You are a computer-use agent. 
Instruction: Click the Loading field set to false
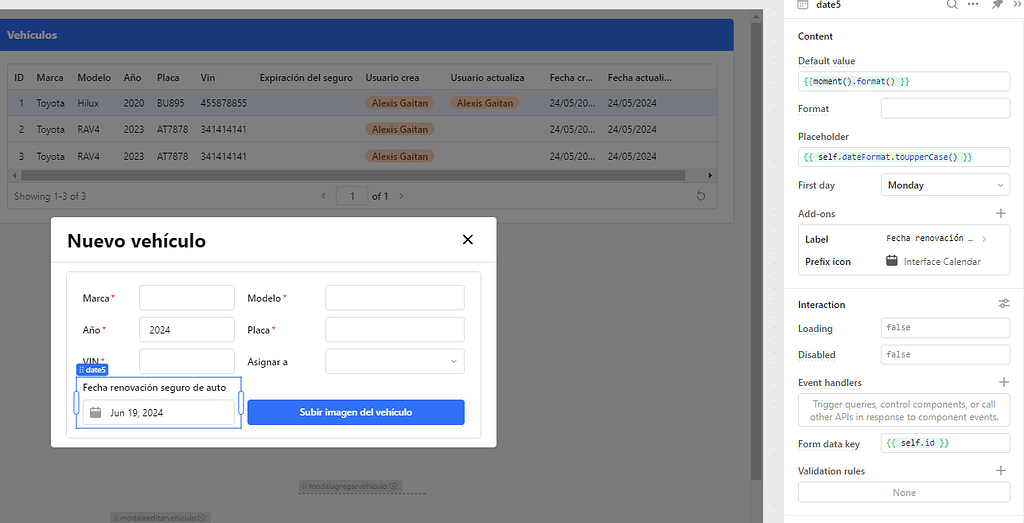point(945,328)
